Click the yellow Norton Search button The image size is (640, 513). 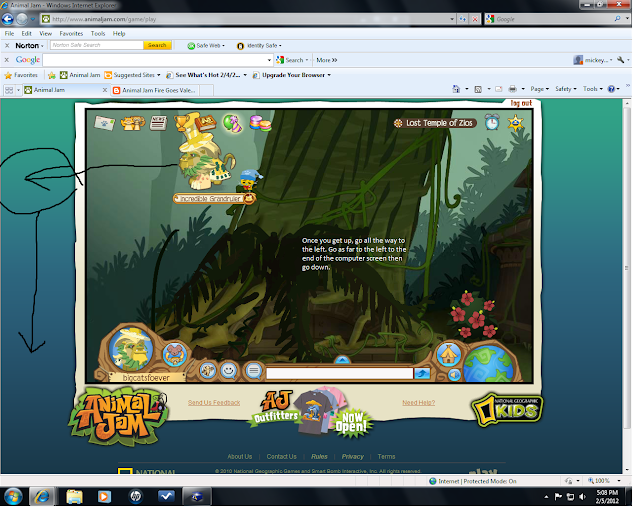(157, 45)
